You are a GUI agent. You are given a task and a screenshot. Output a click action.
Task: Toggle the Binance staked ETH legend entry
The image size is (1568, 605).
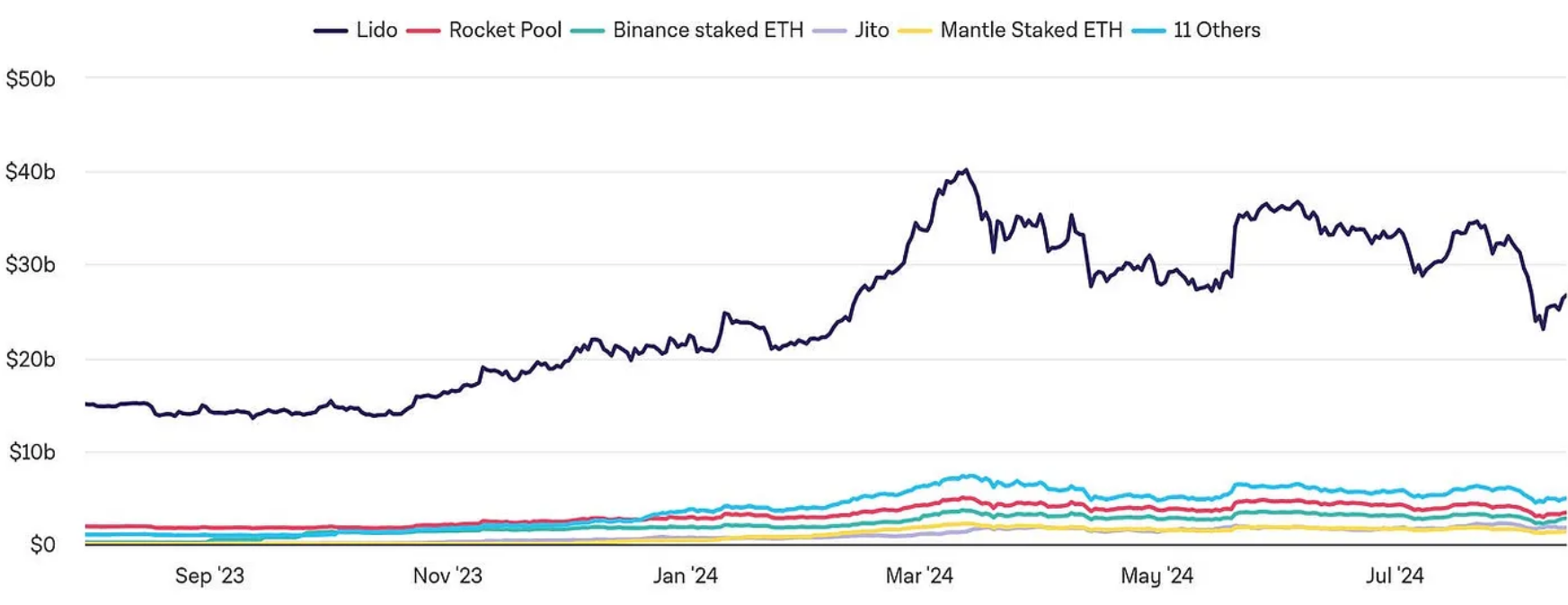point(687,30)
